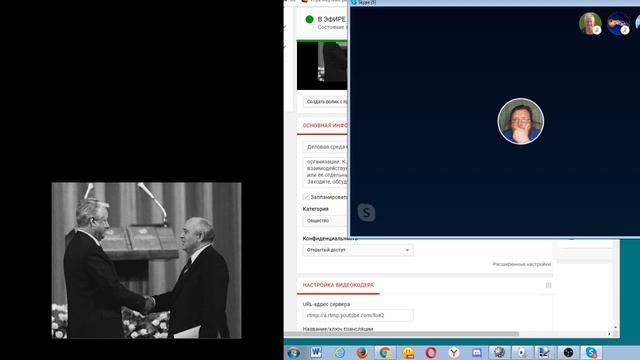Switch to Skype in the taskbar
Image resolution: width=640 pixels, height=360 pixels.
pos(591,353)
